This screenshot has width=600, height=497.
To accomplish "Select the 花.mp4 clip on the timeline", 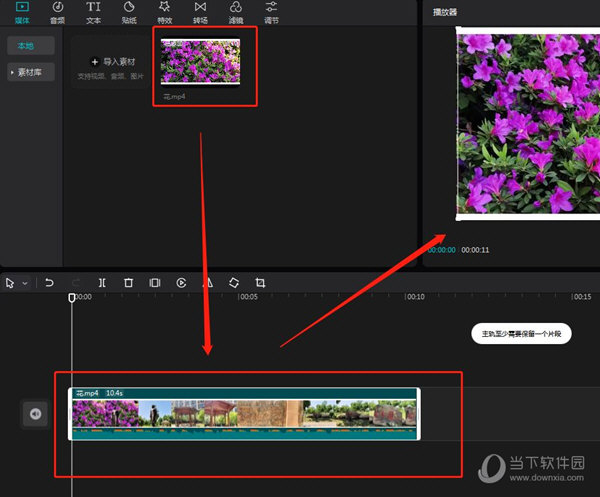I will coord(244,414).
